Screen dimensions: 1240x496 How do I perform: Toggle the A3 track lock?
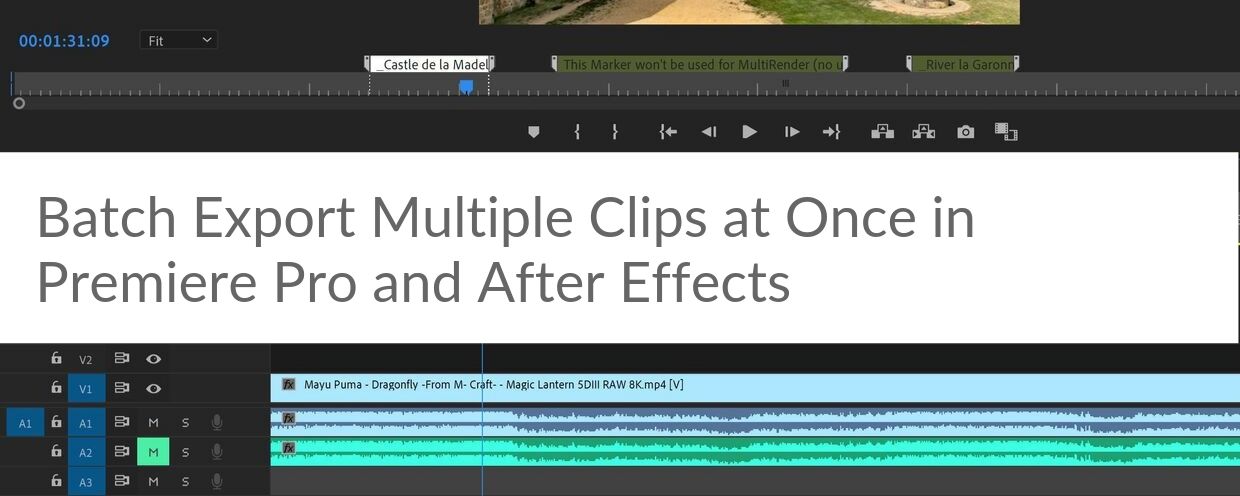56,482
